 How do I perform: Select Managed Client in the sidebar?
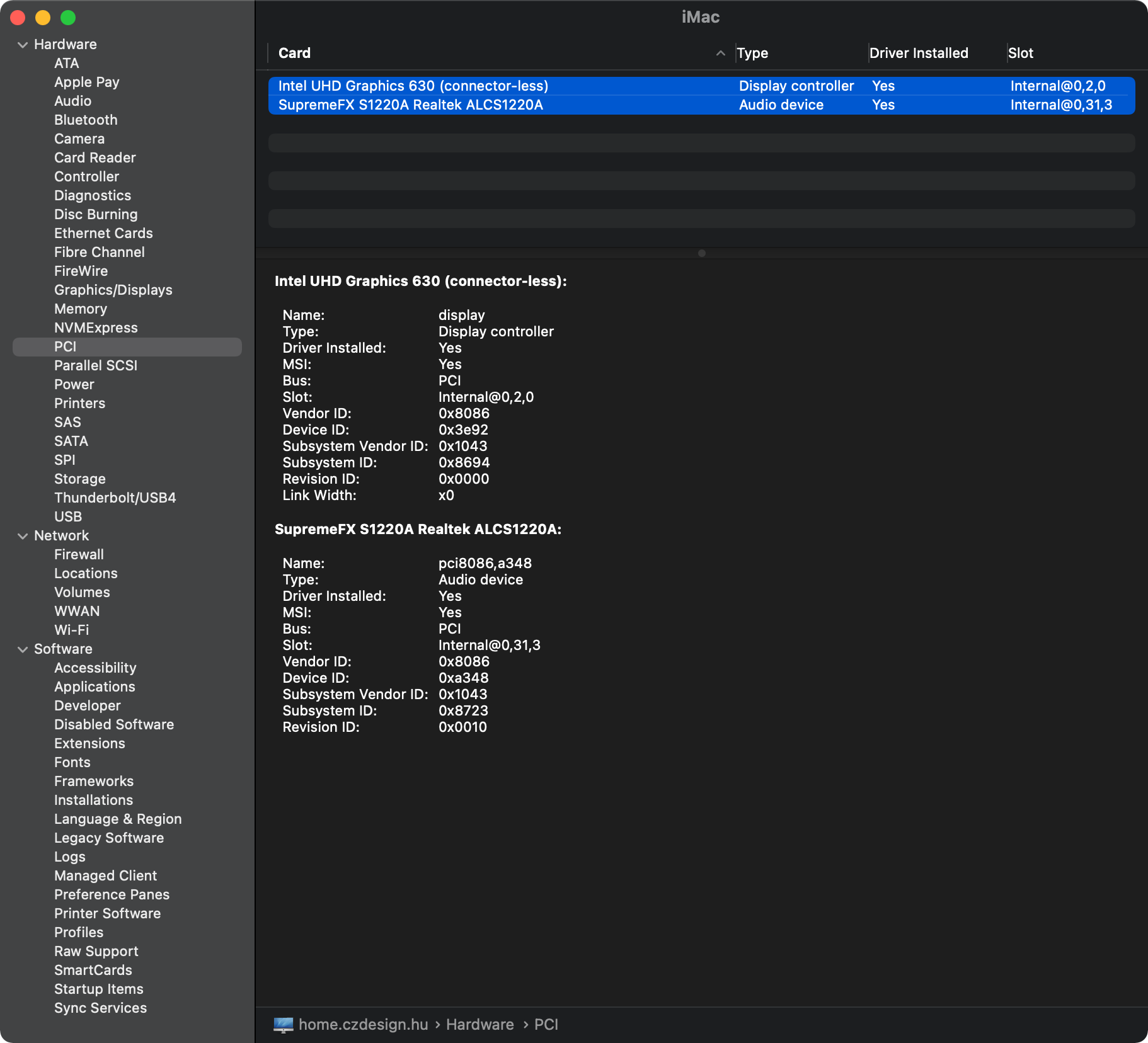[x=106, y=876]
